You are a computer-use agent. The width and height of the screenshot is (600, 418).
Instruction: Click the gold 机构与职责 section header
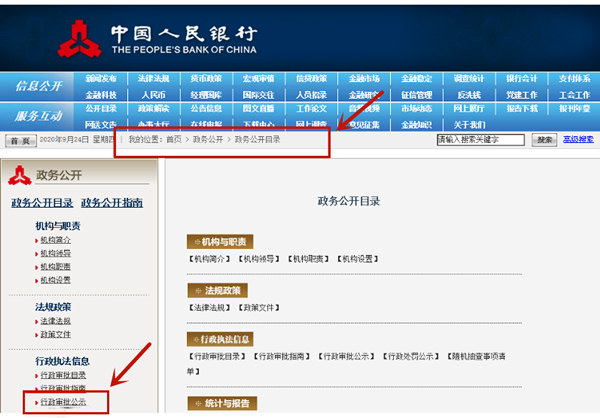(x=220, y=242)
